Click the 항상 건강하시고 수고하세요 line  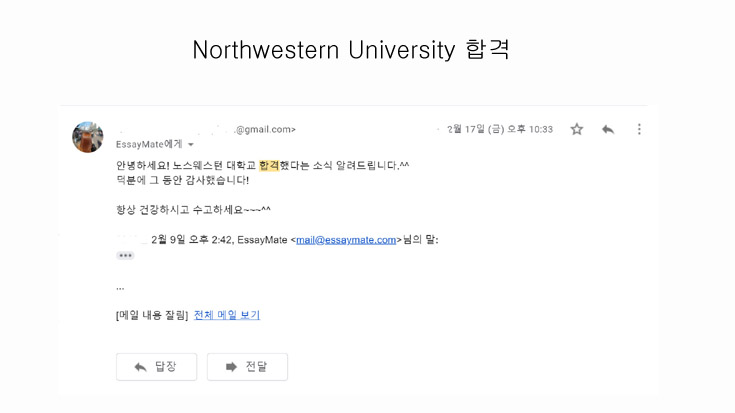click(x=193, y=210)
